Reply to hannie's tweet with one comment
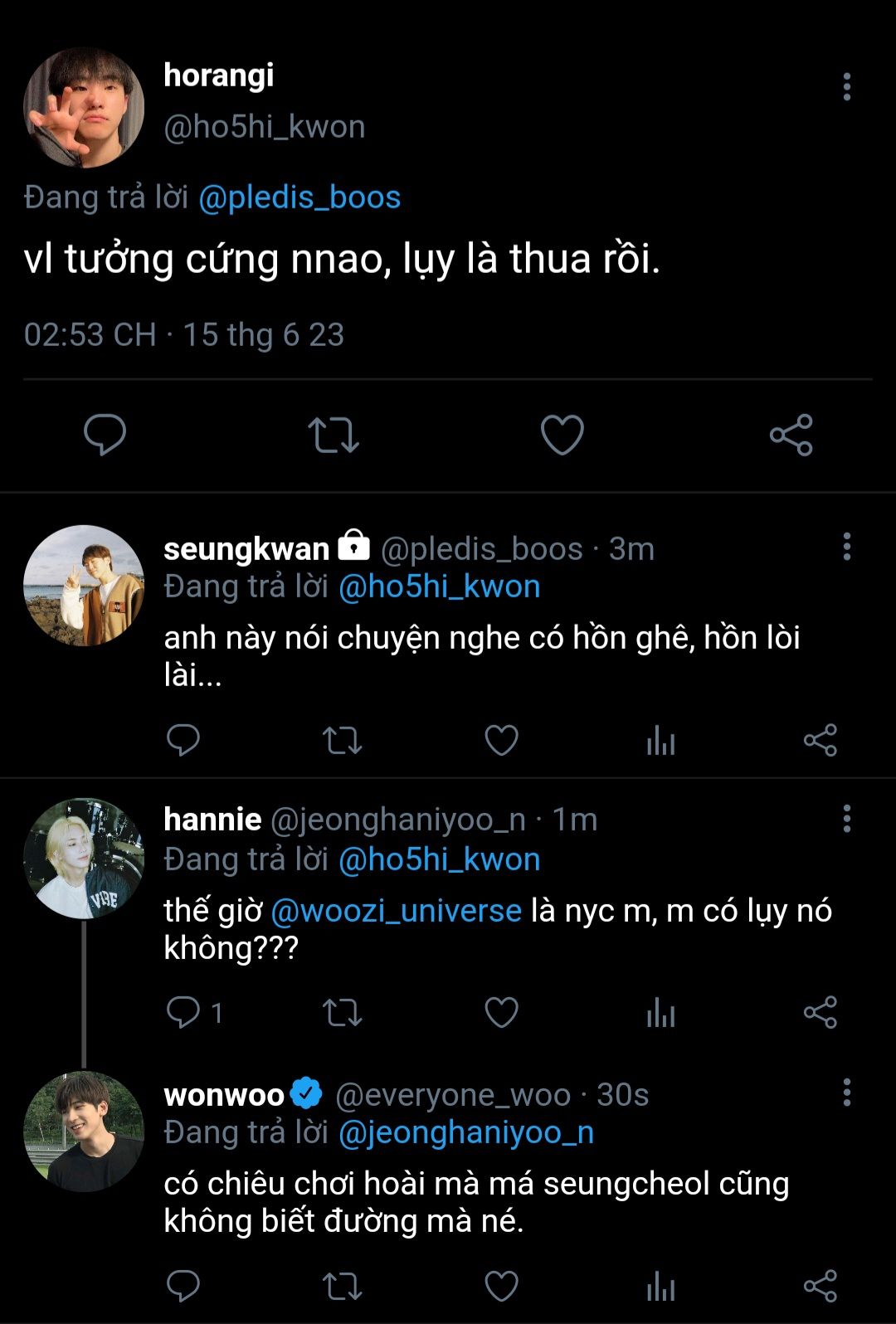 click(x=184, y=1012)
